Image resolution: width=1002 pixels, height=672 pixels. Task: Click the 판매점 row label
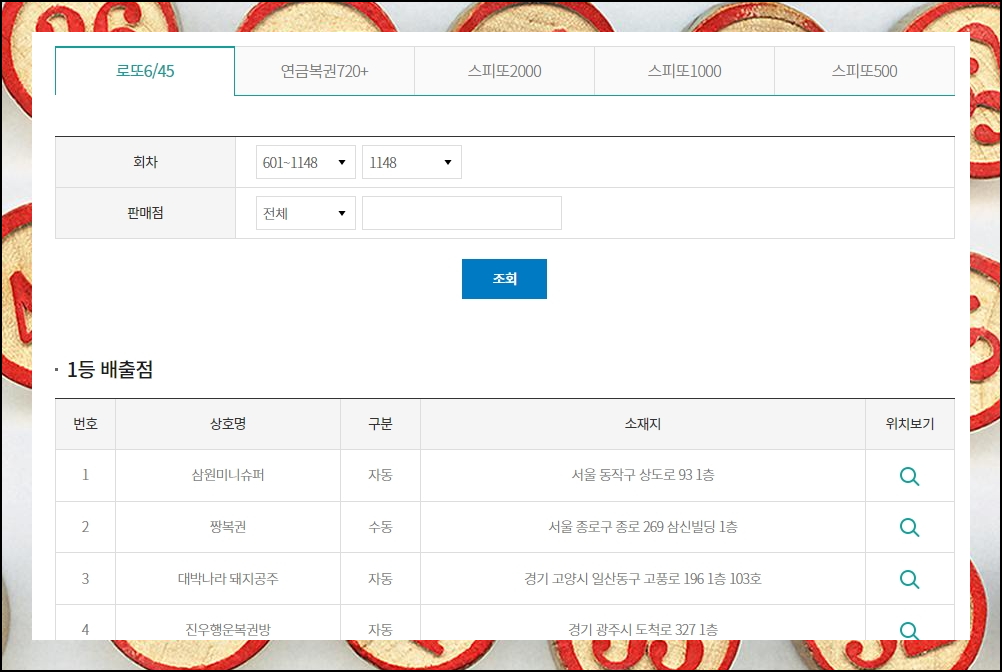click(145, 213)
